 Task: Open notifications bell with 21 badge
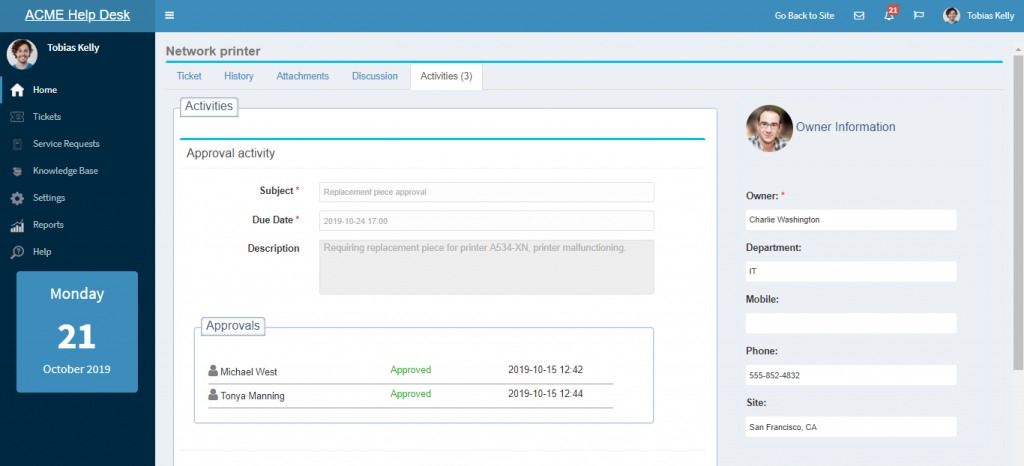(x=889, y=14)
